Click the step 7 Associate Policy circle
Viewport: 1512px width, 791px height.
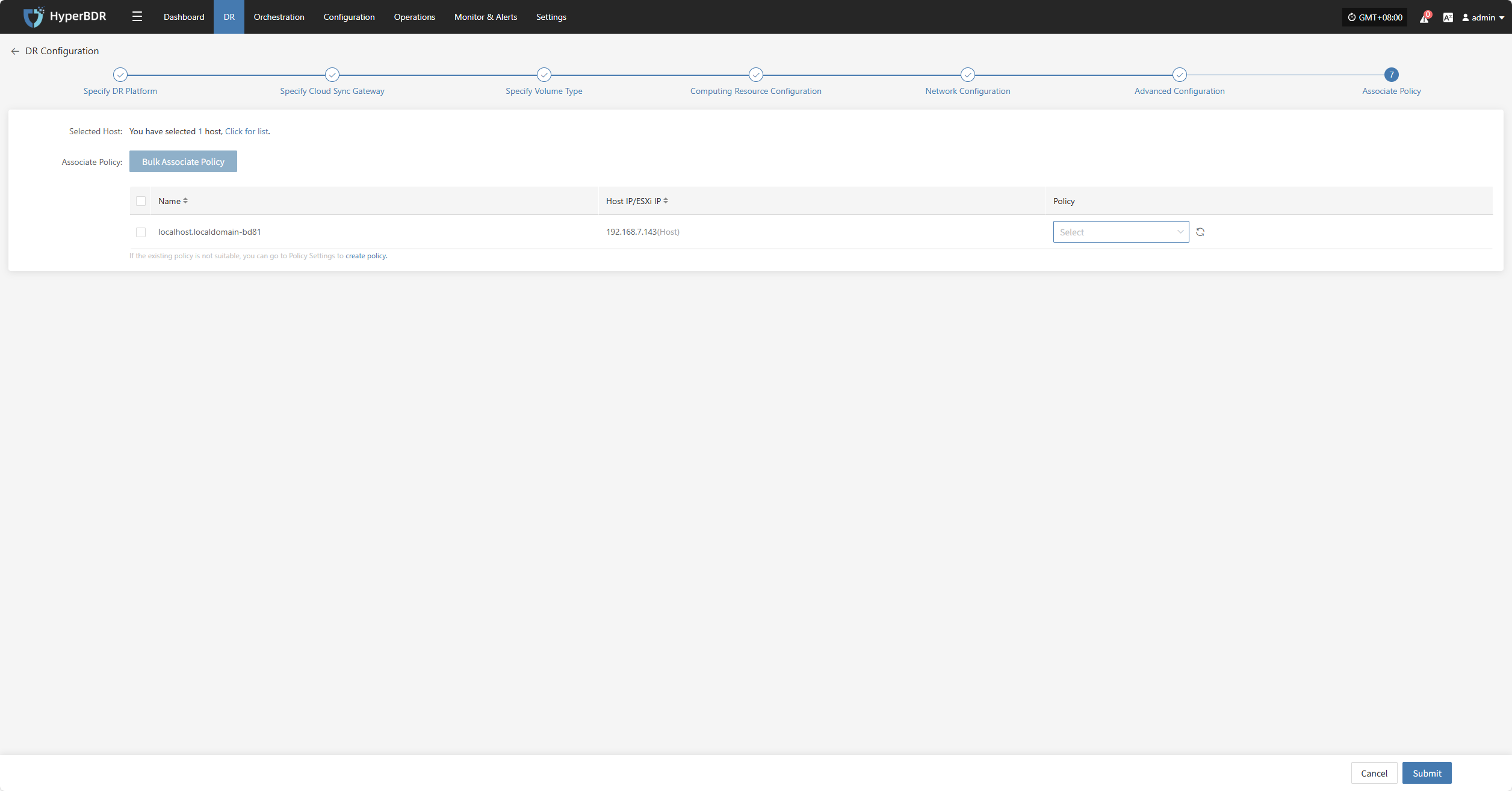click(x=1392, y=75)
